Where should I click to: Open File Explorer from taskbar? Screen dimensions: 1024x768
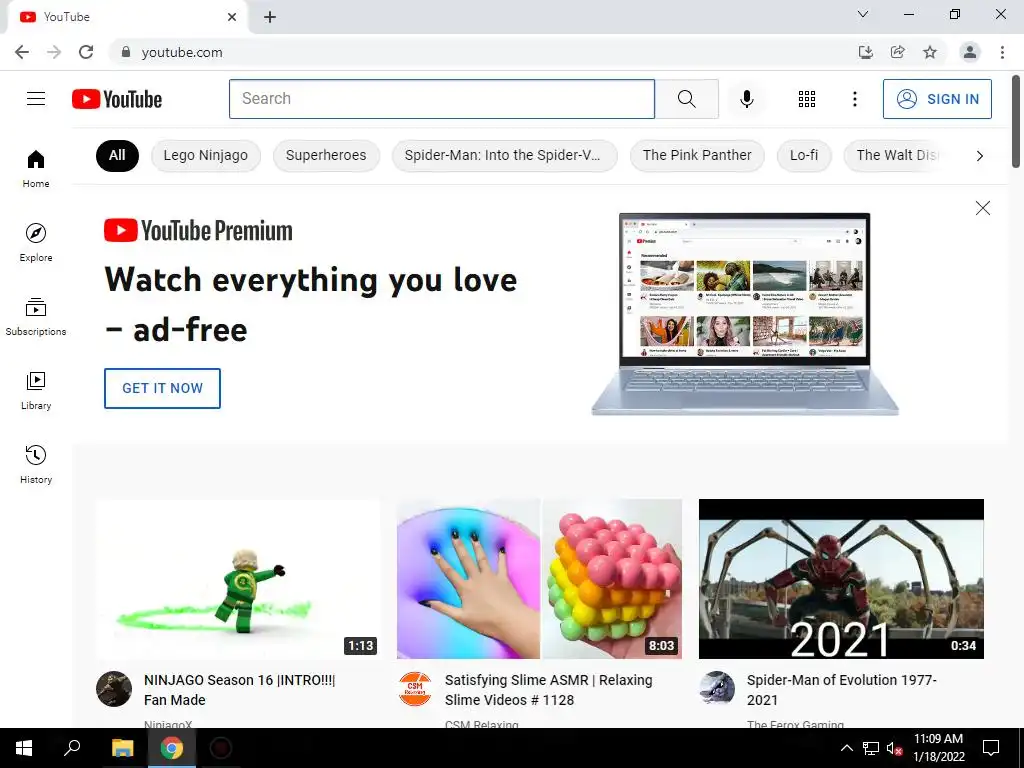point(122,748)
